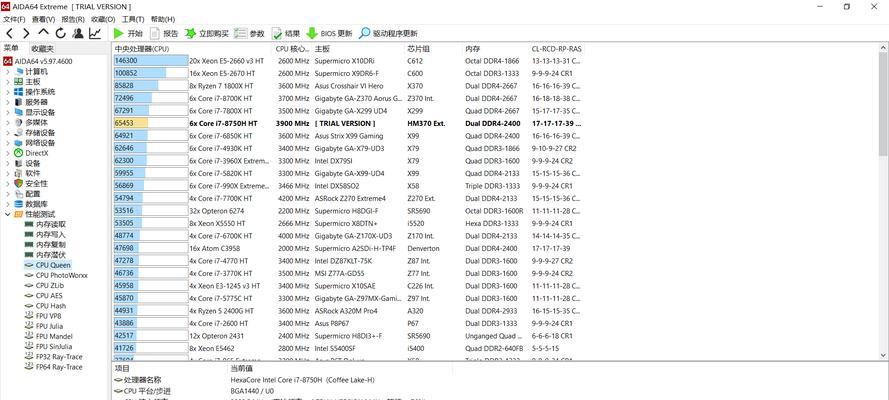Image resolution: width=889 pixels, height=400 pixels.
Task: Select the 20x Xeon E5-2660 v3 HT row
Action: [x=348, y=61]
